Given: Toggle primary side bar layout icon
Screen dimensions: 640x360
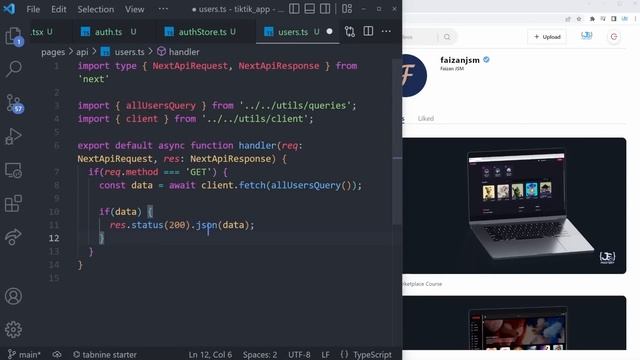Looking at the screenshot, I should (x=294, y=9).
